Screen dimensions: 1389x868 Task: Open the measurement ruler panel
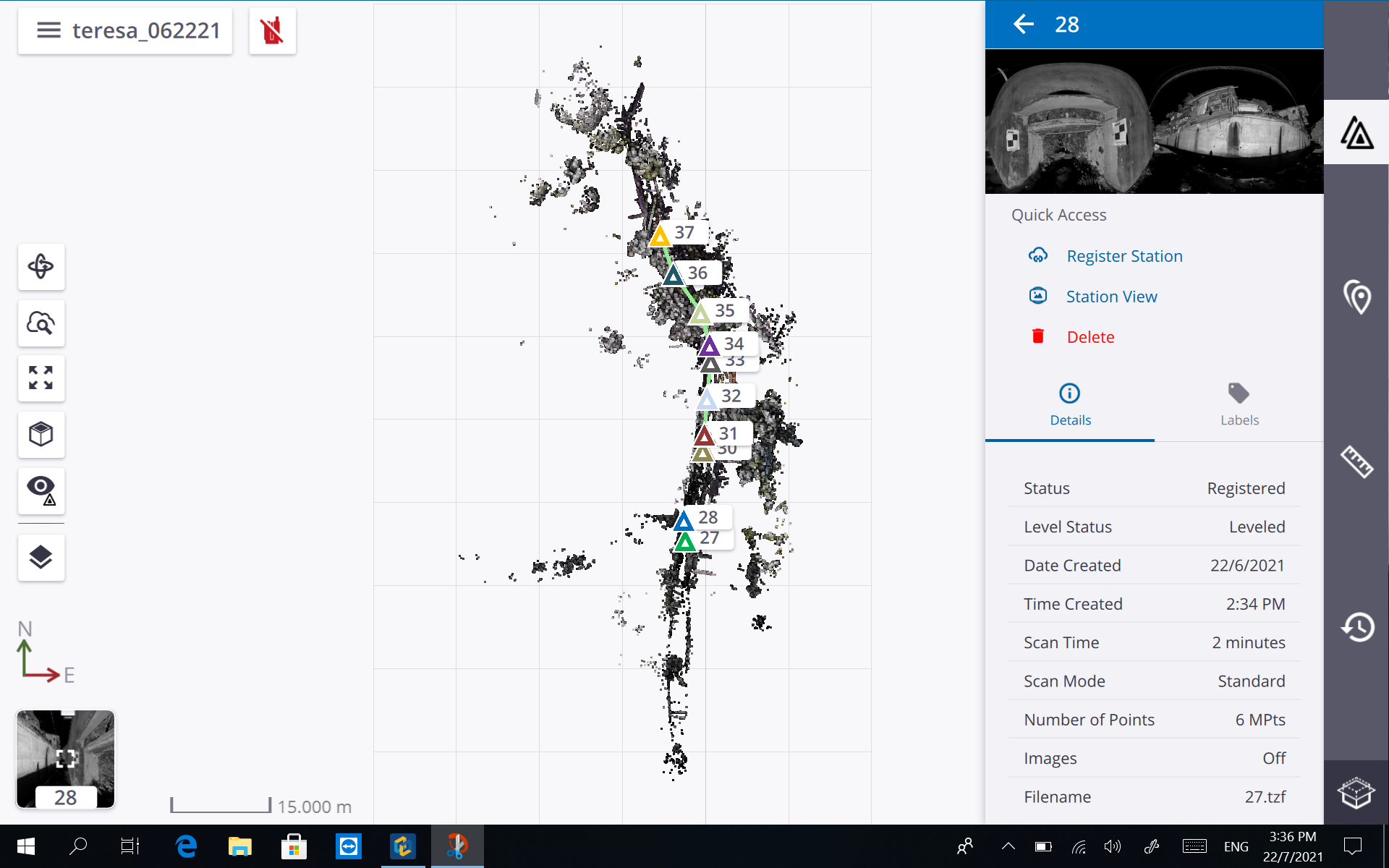point(1356,461)
